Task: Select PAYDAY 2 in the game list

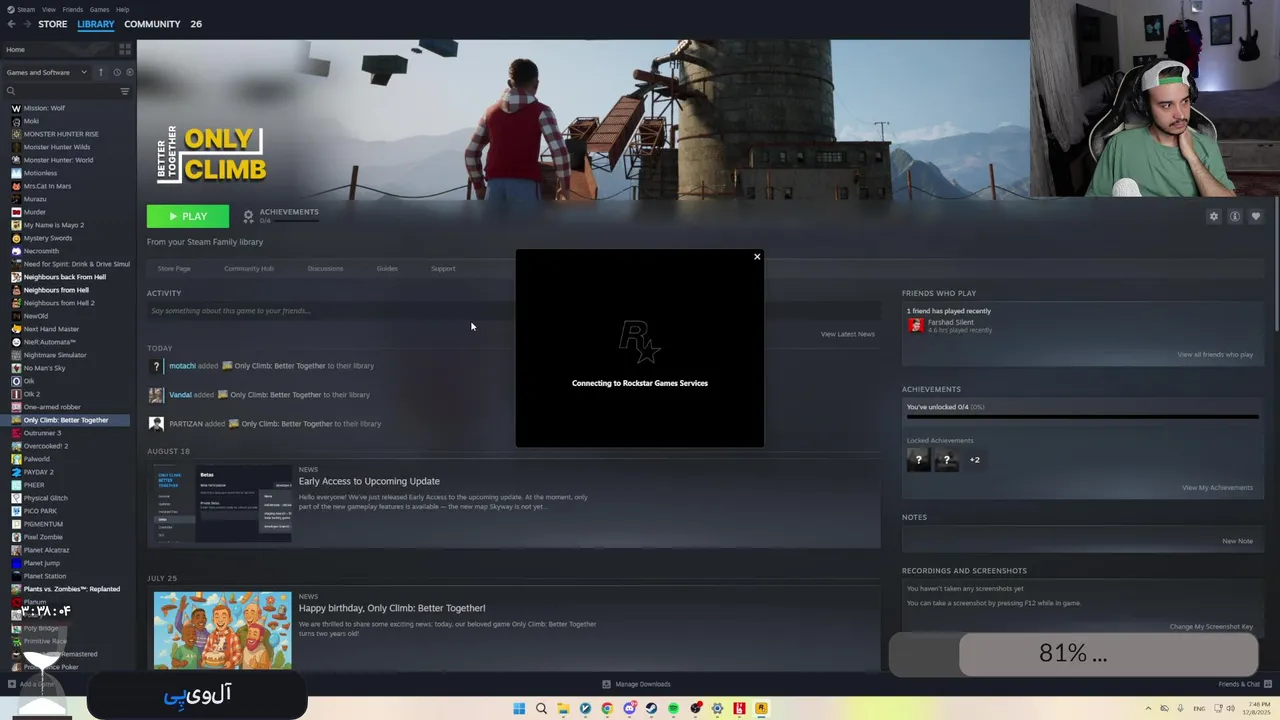Action: point(38,472)
